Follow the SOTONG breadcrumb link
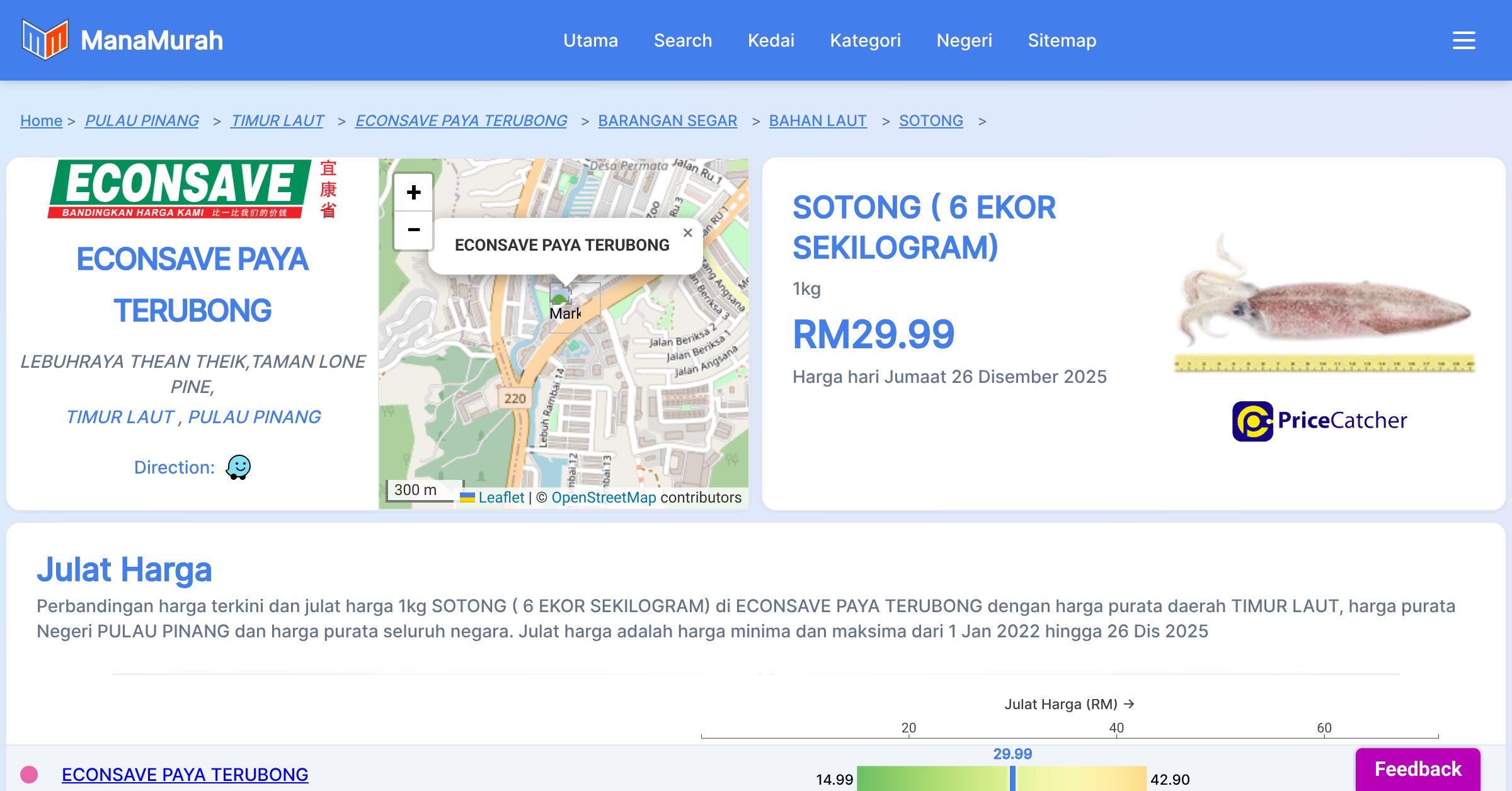The image size is (1512, 791). coord(931,120)
